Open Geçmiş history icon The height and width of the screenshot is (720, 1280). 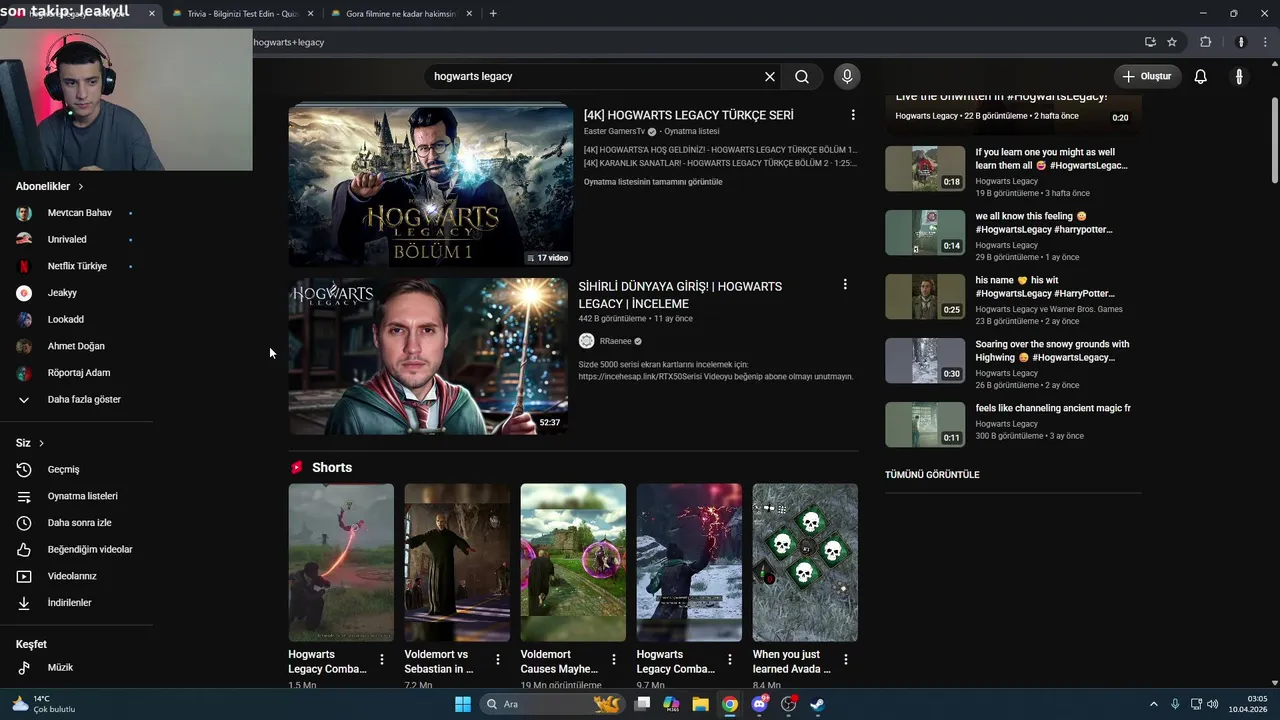(x=24, y=469)
